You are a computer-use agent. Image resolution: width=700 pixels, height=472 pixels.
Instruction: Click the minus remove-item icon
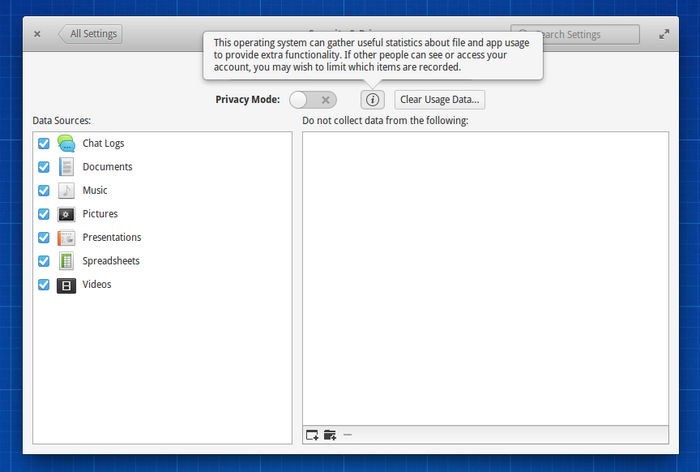[347, 435]
